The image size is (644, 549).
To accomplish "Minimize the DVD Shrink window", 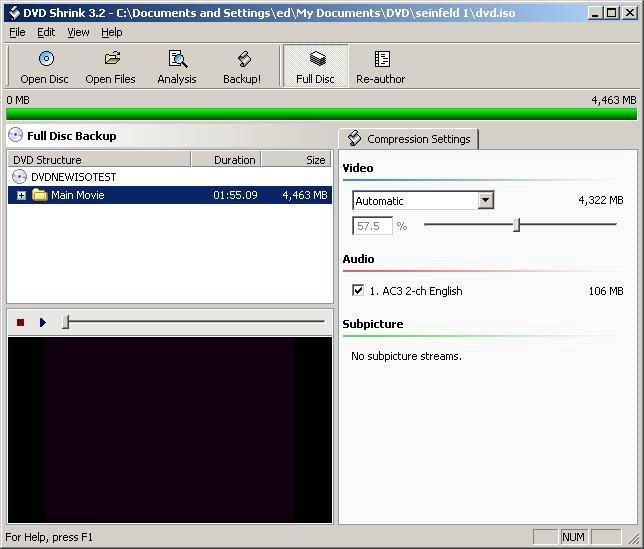I will tap(594, 13).
